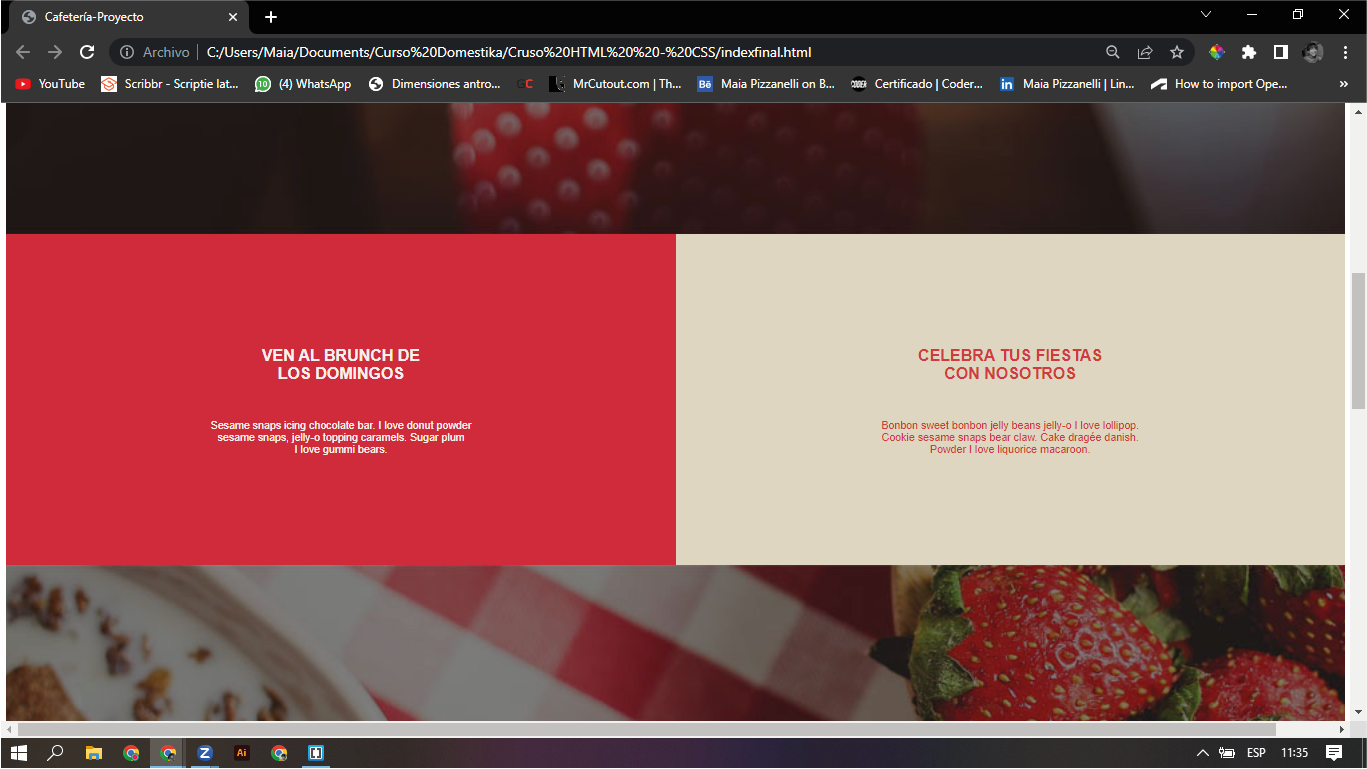Open the zoom magnifier in address bar
Viewport: 1367px width, 769px height.
click(1113, 52)
